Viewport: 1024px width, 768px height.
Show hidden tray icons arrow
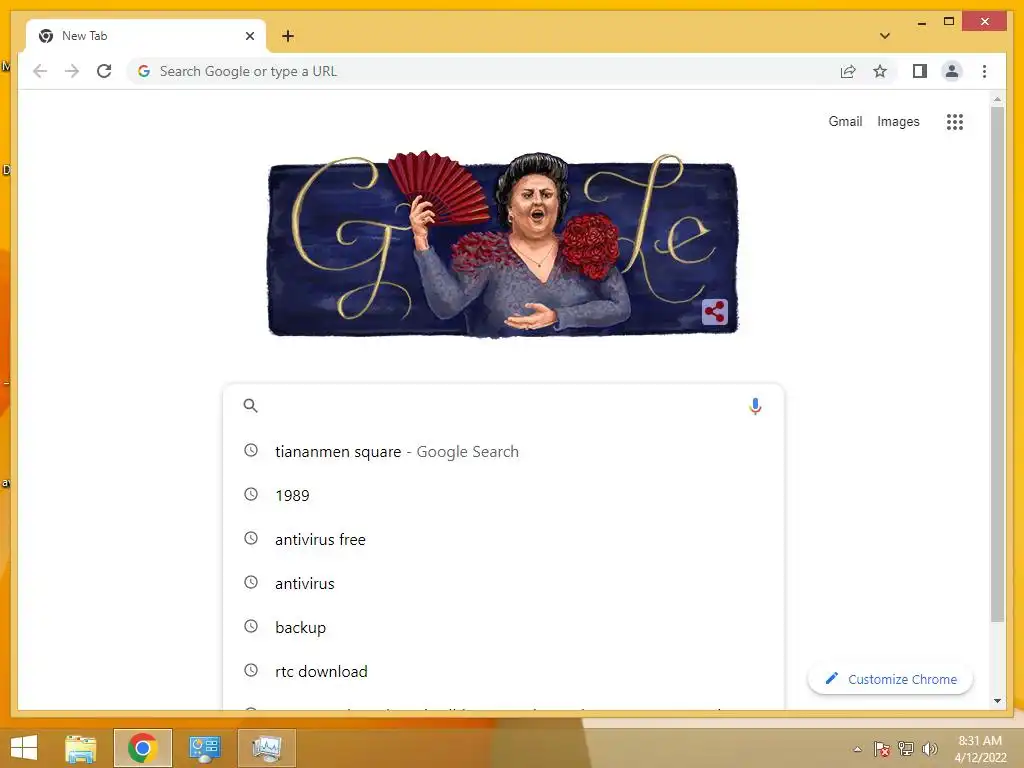click(x=857, y=749)
